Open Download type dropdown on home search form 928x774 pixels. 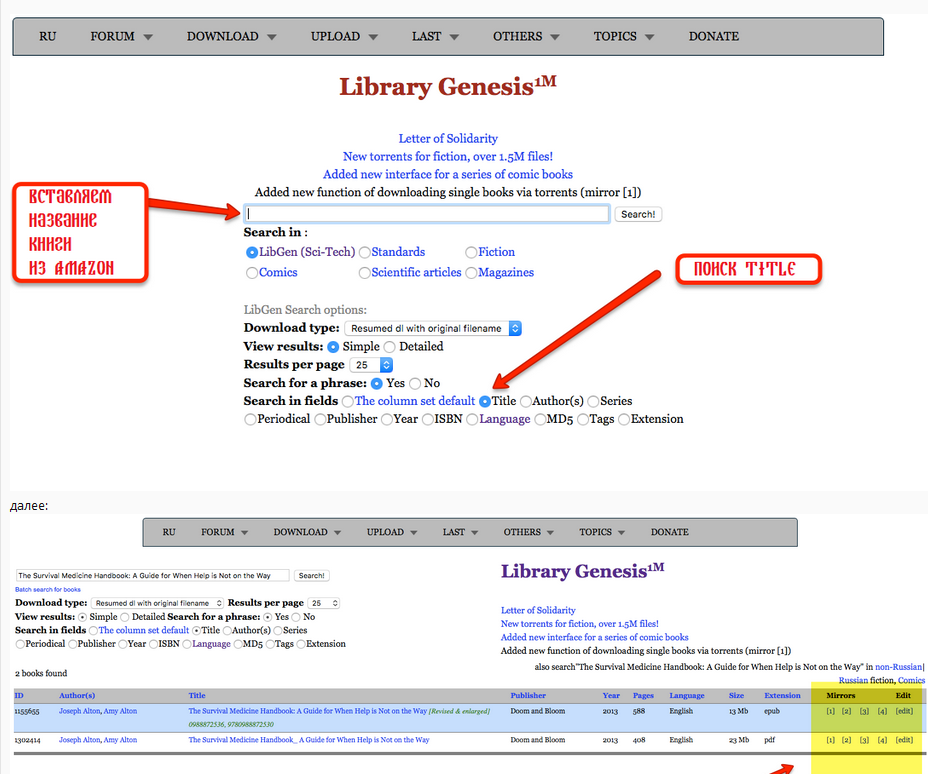[433, 328]
